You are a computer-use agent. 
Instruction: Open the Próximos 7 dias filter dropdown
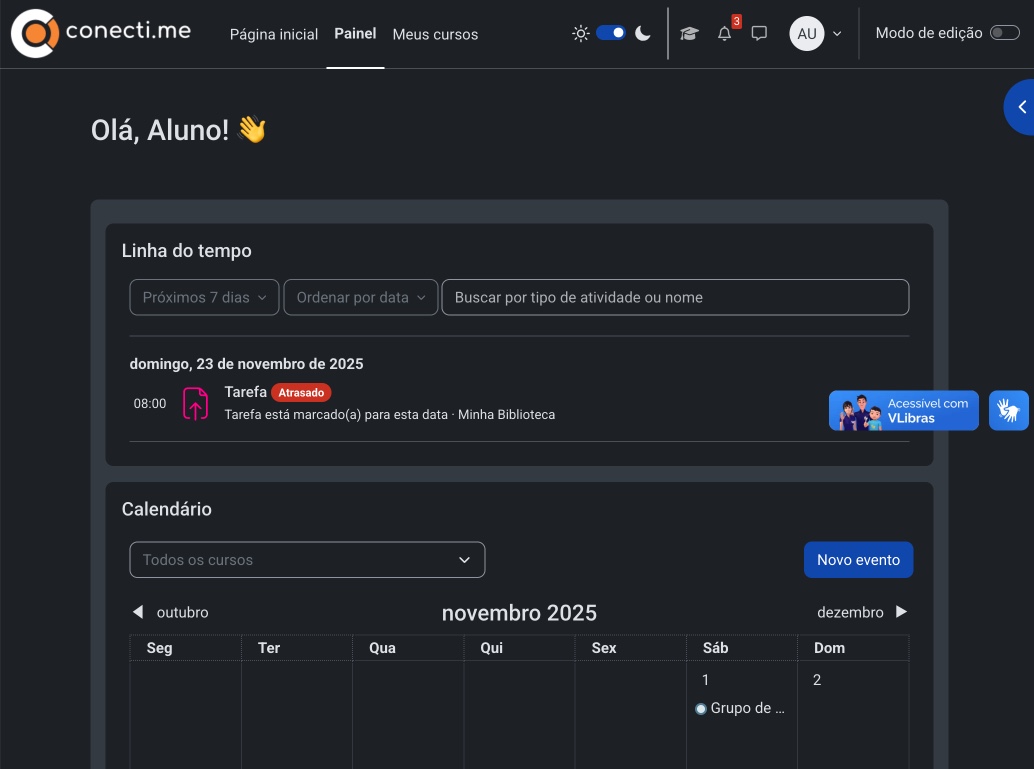tap(203, 297)
